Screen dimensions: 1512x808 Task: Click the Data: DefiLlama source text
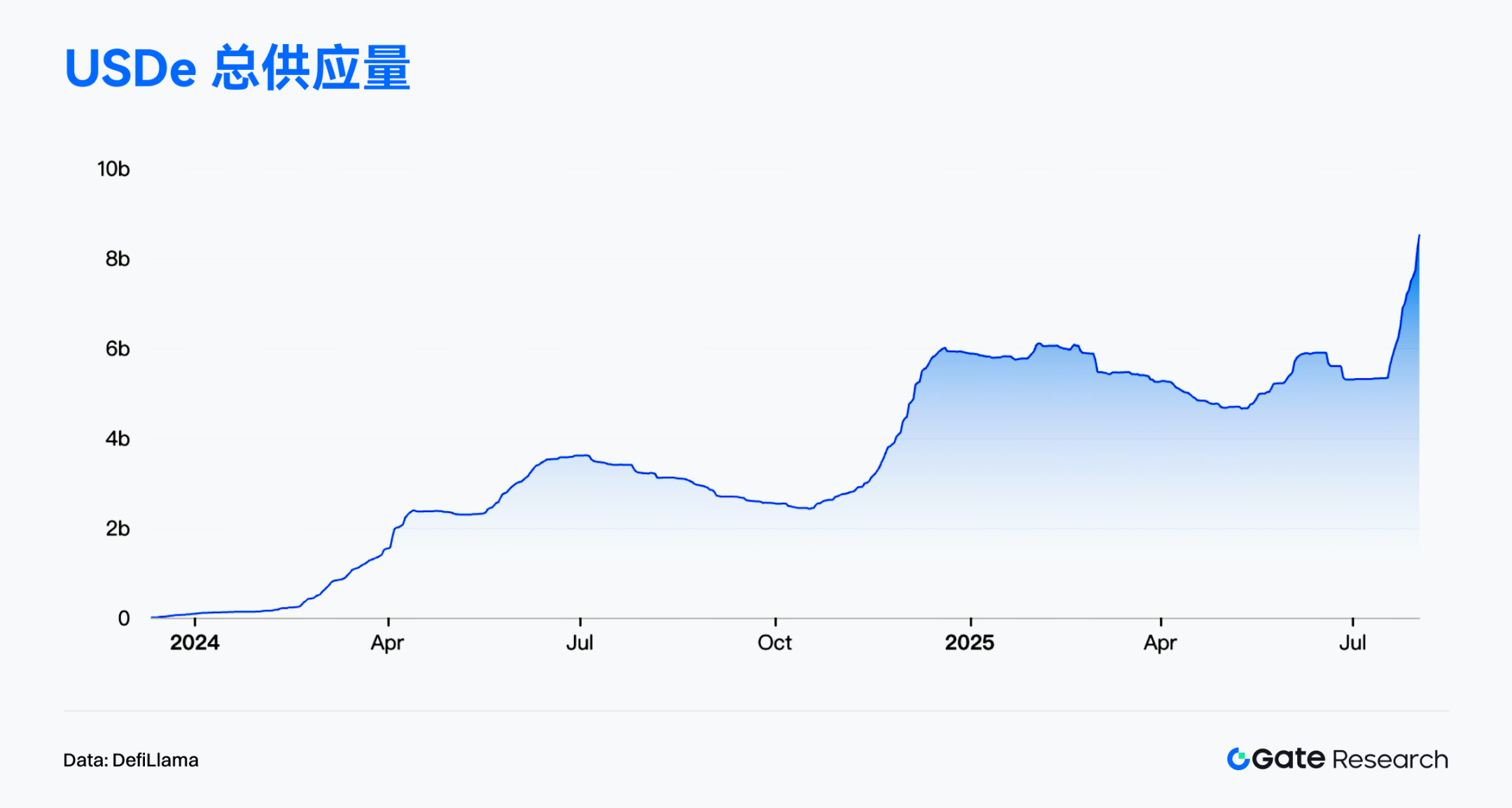pyautogui.click(x=131, y=760)
